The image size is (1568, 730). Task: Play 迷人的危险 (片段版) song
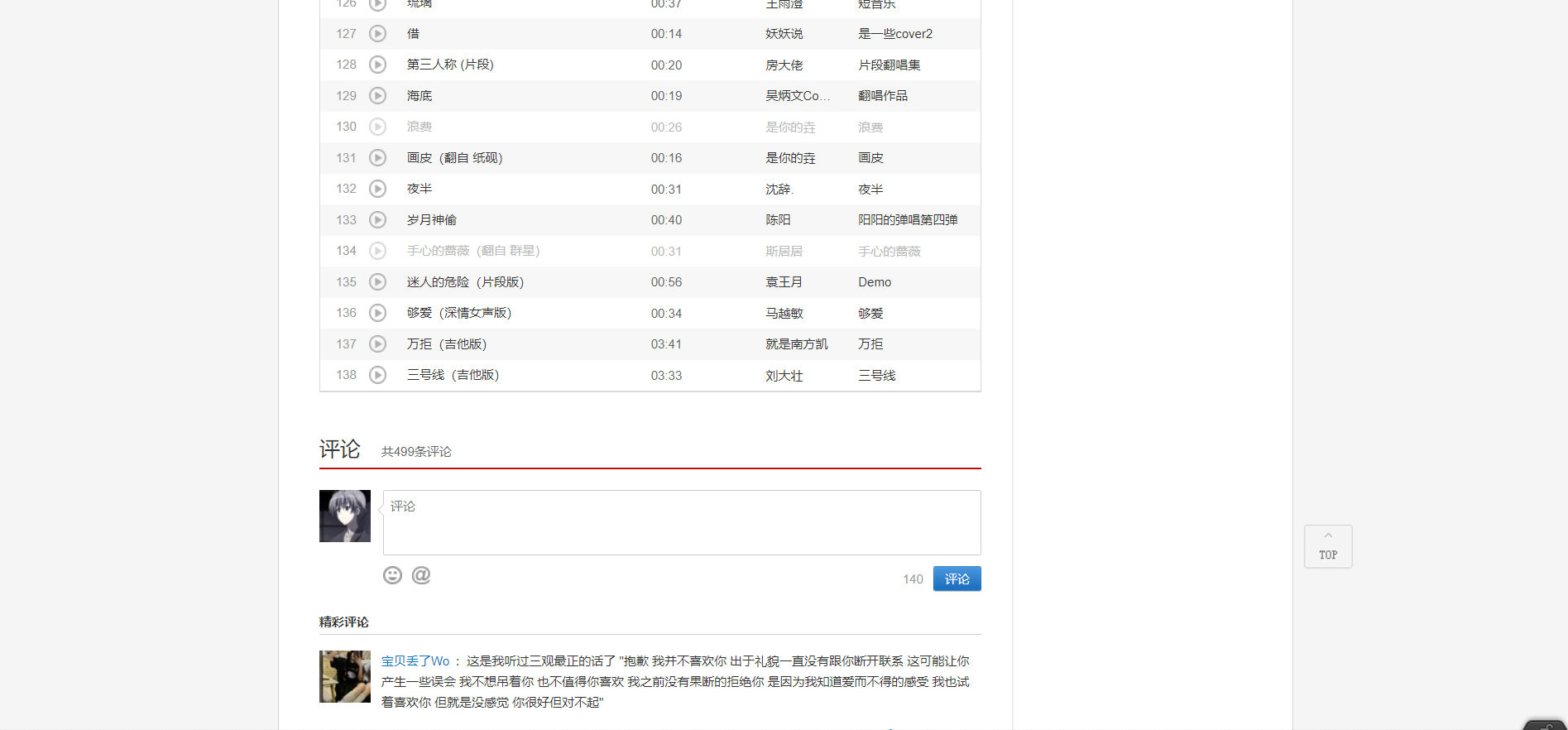[377, 282]
